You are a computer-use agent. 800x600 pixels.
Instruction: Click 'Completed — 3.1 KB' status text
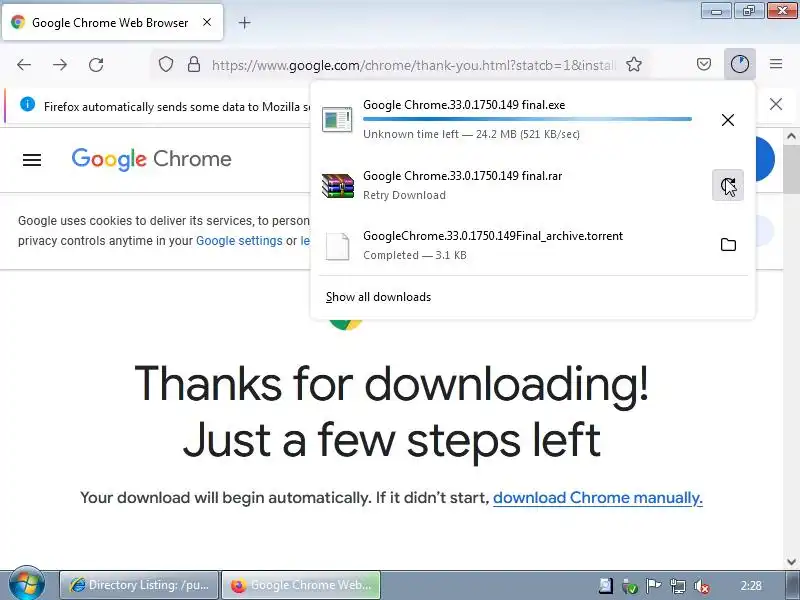pyautogui.click(x=415, y=255)
